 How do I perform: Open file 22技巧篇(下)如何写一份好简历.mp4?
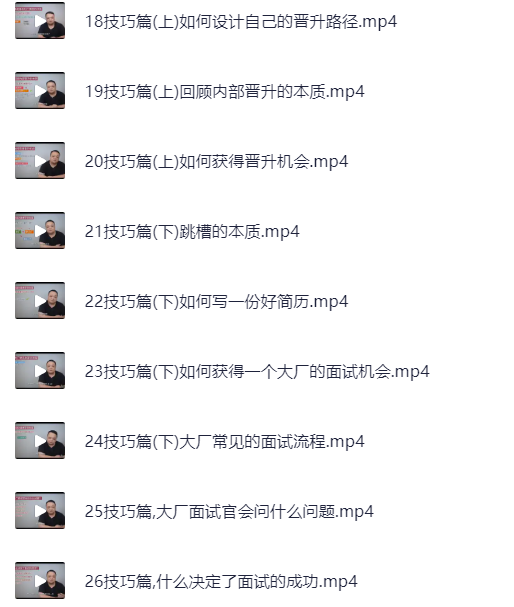coord(216,302)
